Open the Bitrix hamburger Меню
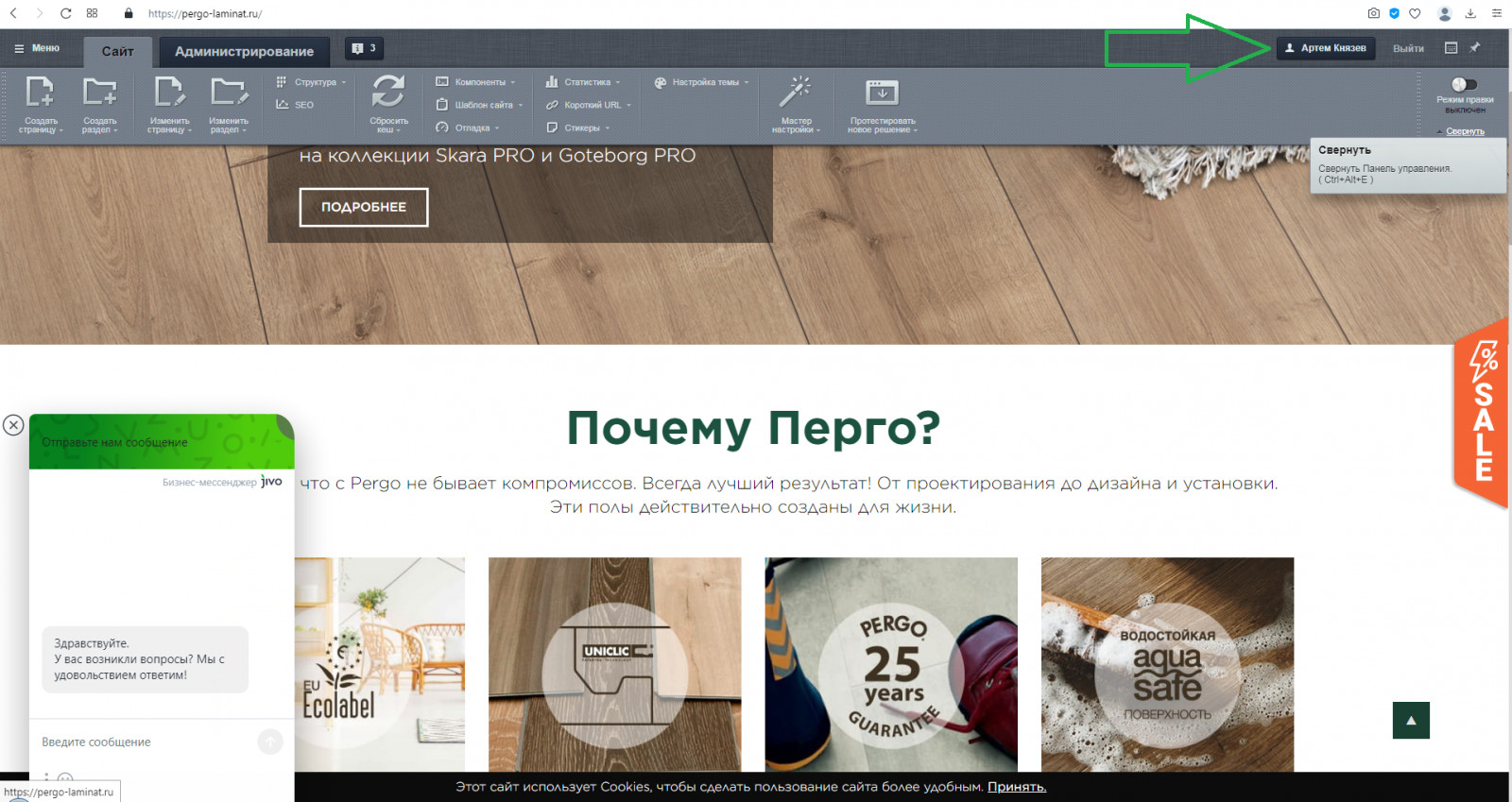Viewport: 1512px width, 802px height. point(37,48)
